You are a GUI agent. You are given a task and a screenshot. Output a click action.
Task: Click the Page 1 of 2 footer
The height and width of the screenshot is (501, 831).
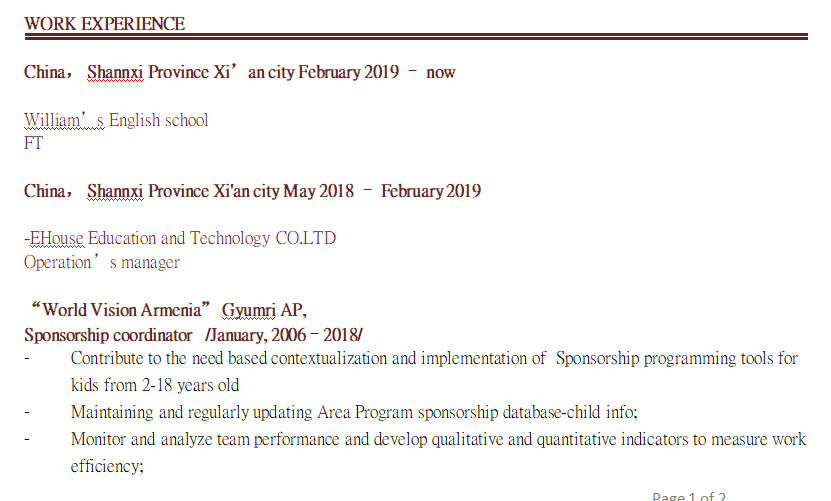coord(689,496)
